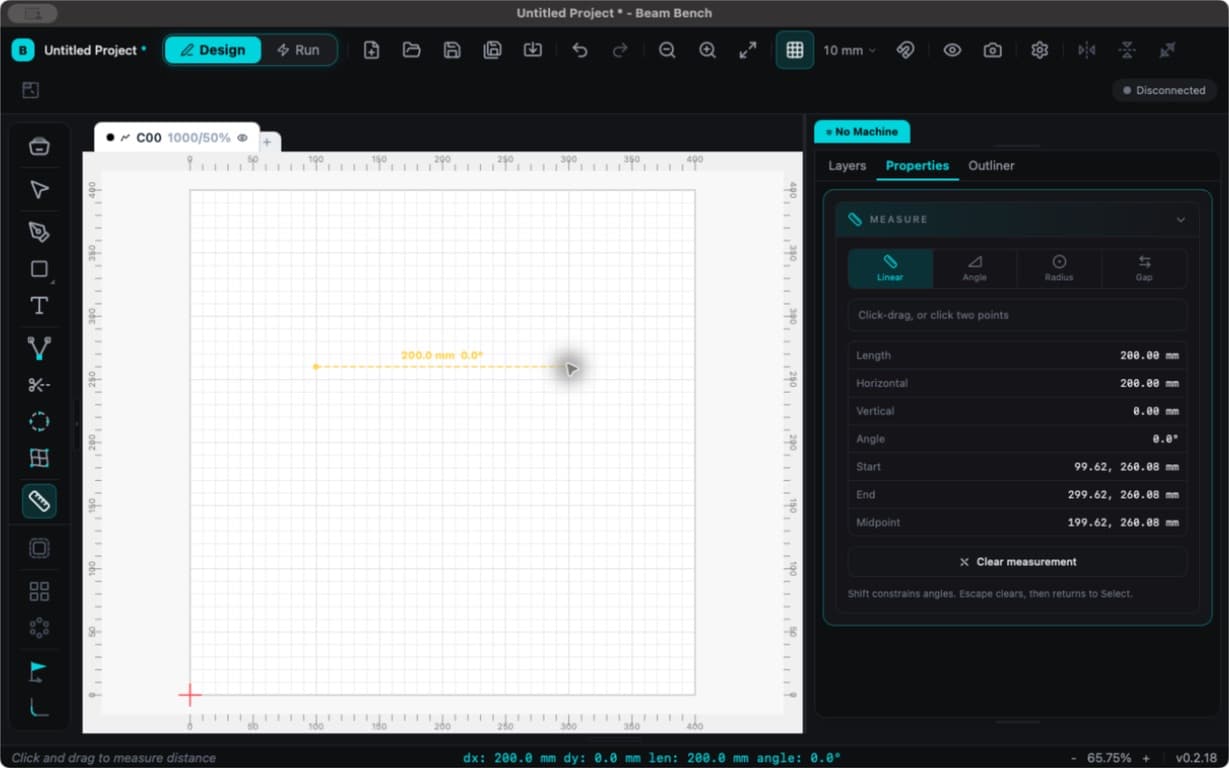Screen dimensions: 1229x768
Task: Click the End 299.62, 260.08 value
Action: pos(1125,495)
